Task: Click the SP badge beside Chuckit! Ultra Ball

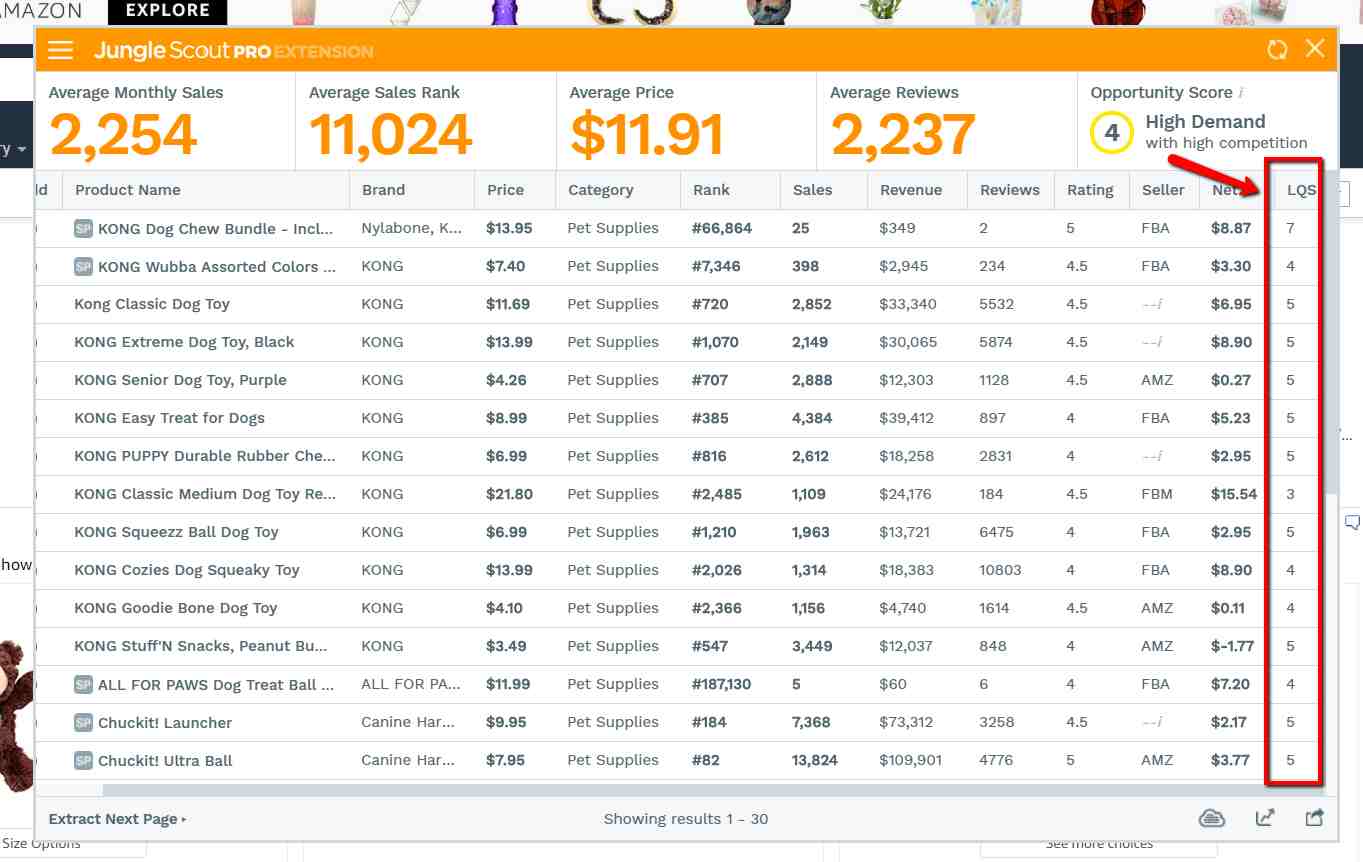Action: tap(83, 761)
